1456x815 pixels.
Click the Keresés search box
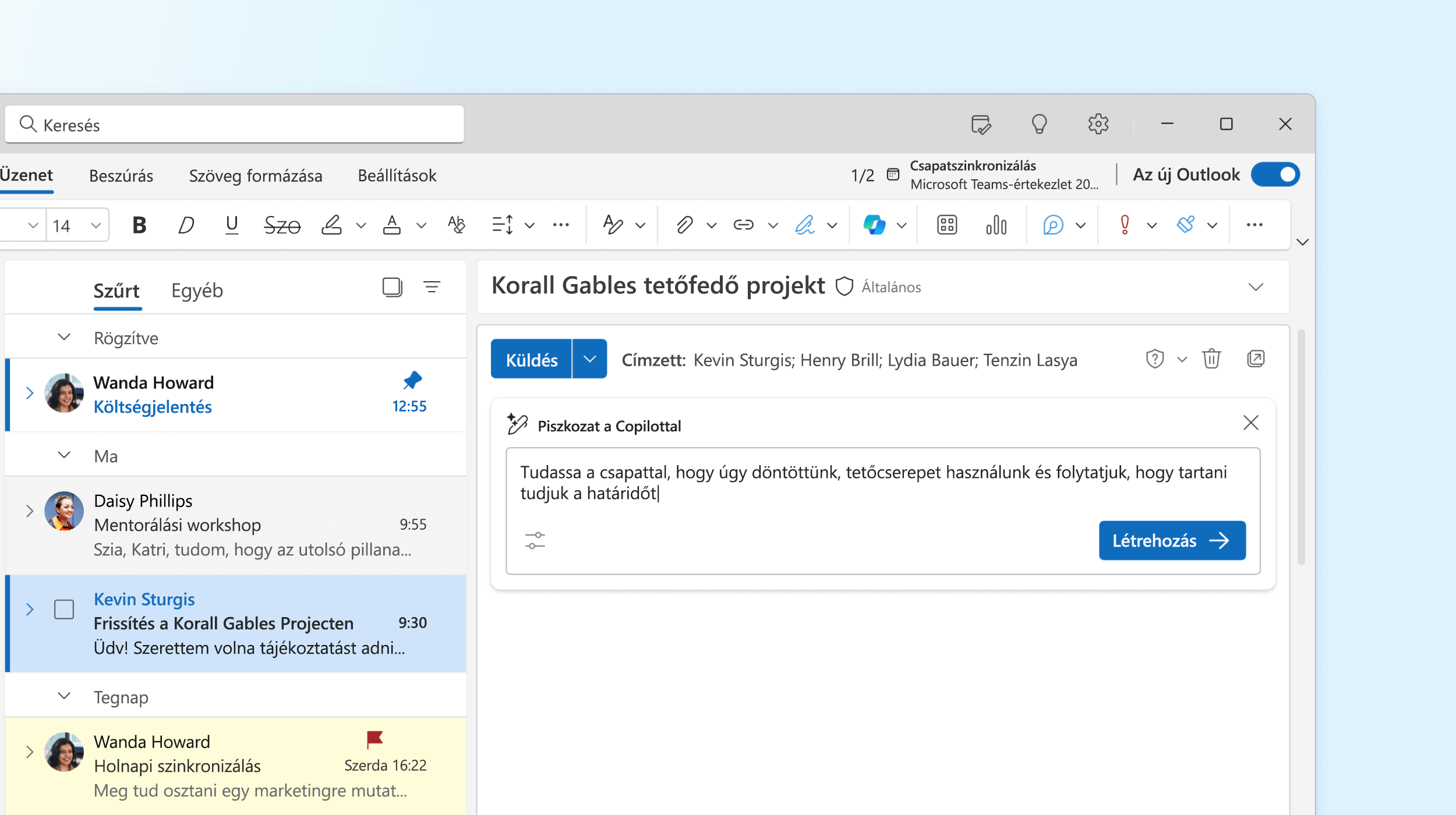click(235, 124)
